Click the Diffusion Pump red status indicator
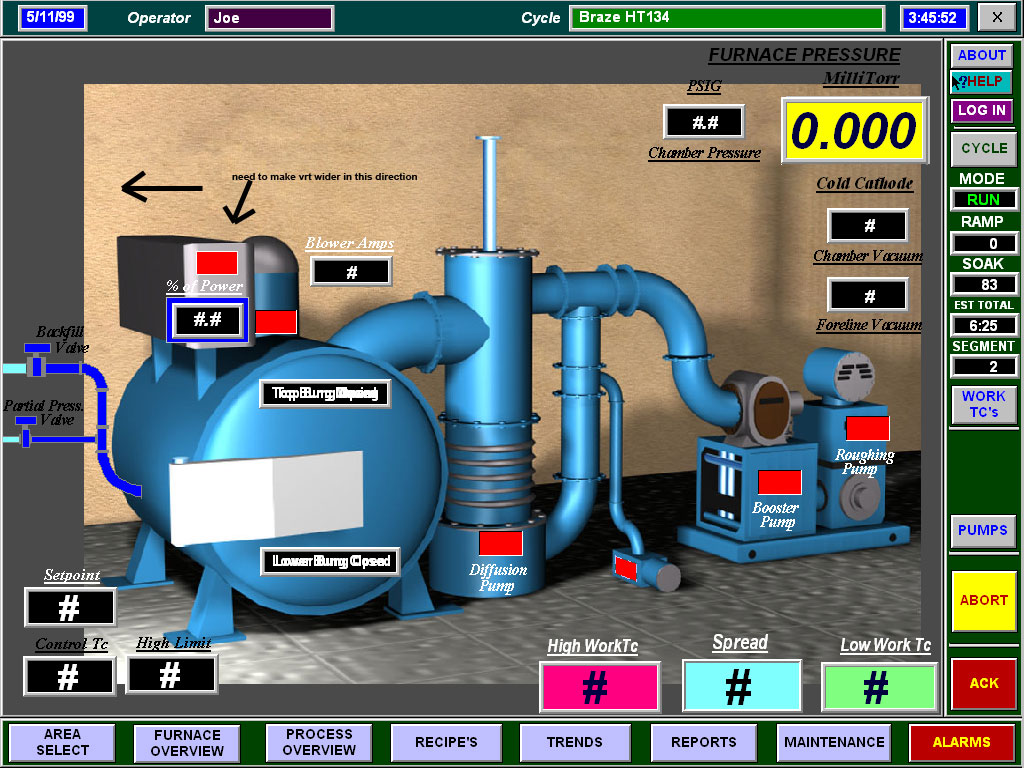Screen dimensions: 1024x768 pos(500,543)
